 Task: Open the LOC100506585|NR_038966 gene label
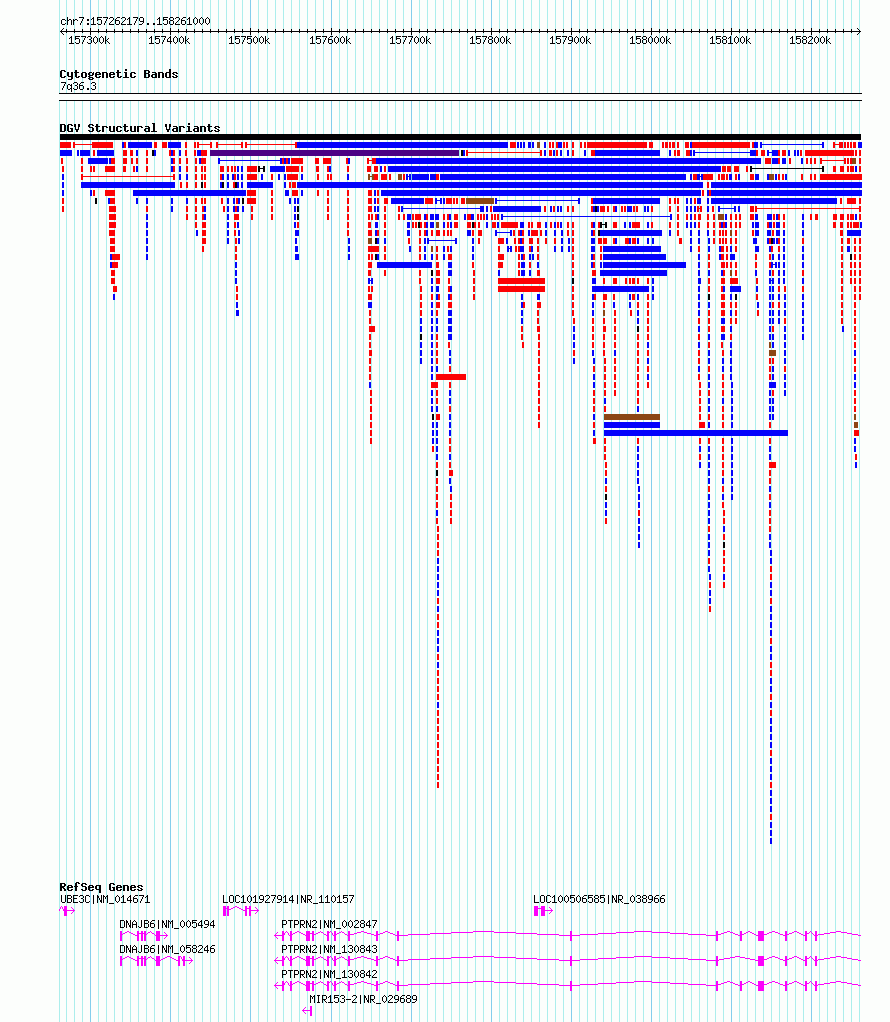(x=599, y=899)
